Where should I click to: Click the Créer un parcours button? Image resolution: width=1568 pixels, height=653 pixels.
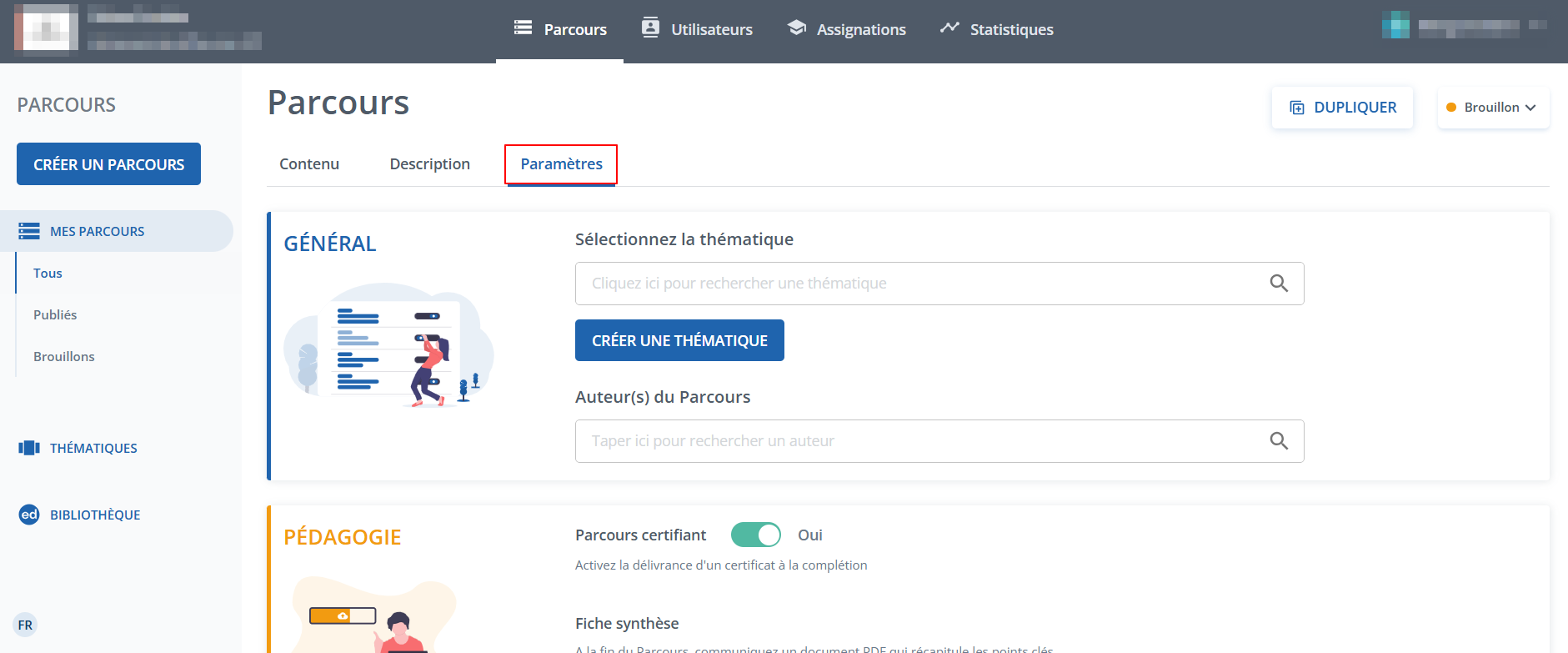pos(108,164)
